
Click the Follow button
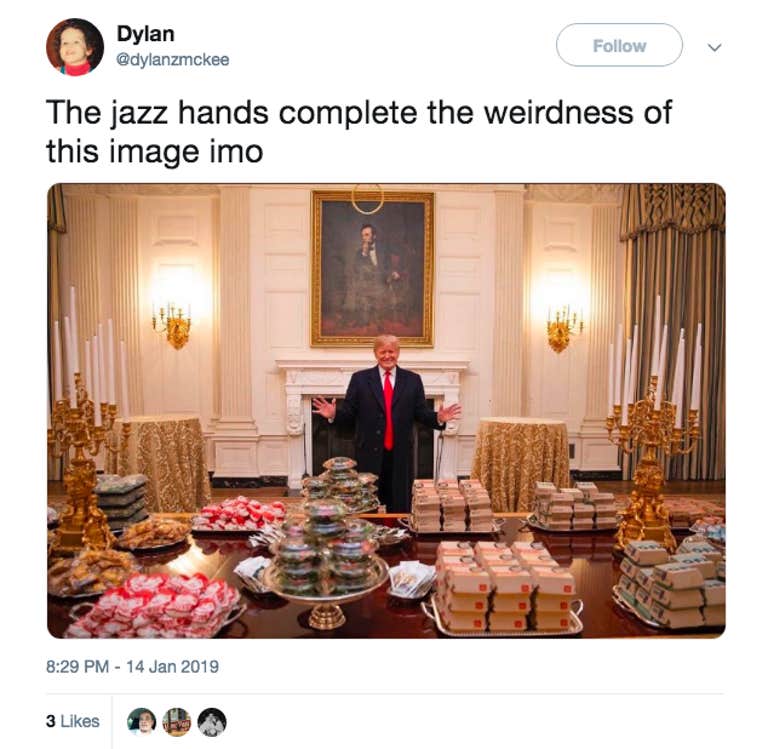[x=619, y=45]
